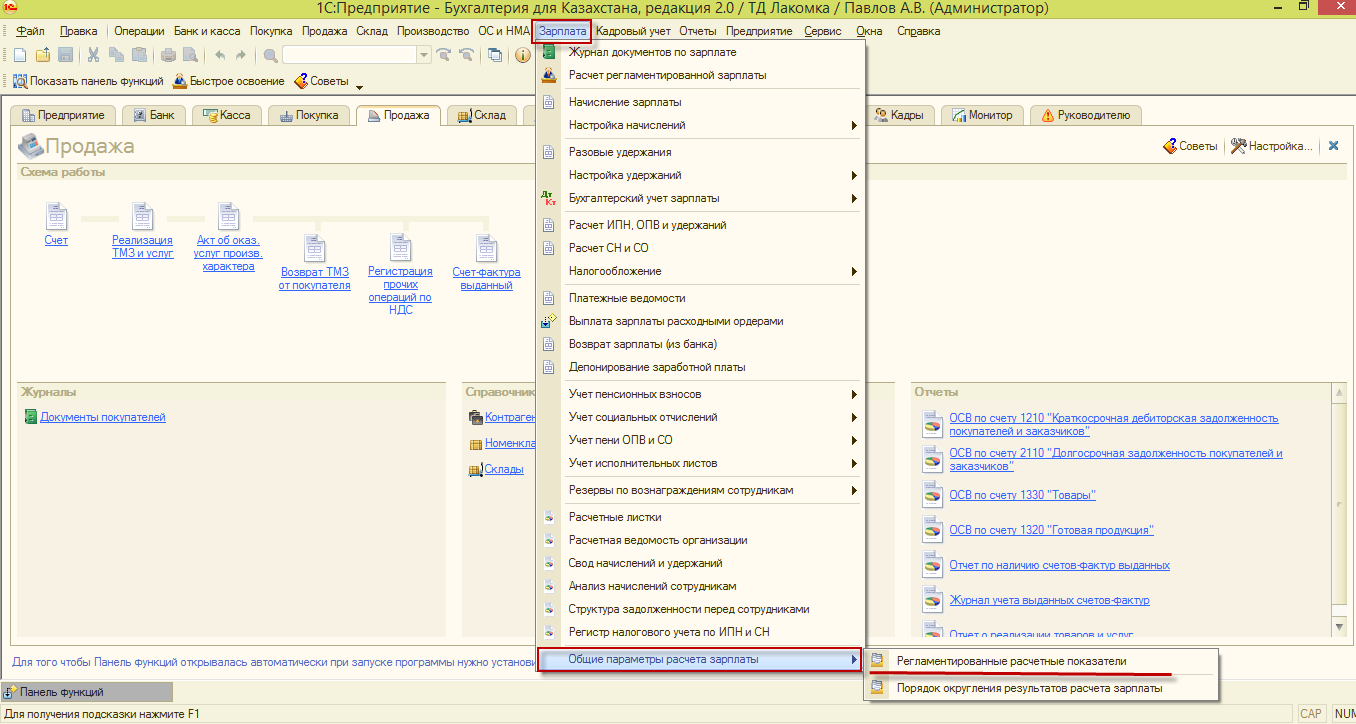Click the Open file toolbar icon

[x=42, y=55]
